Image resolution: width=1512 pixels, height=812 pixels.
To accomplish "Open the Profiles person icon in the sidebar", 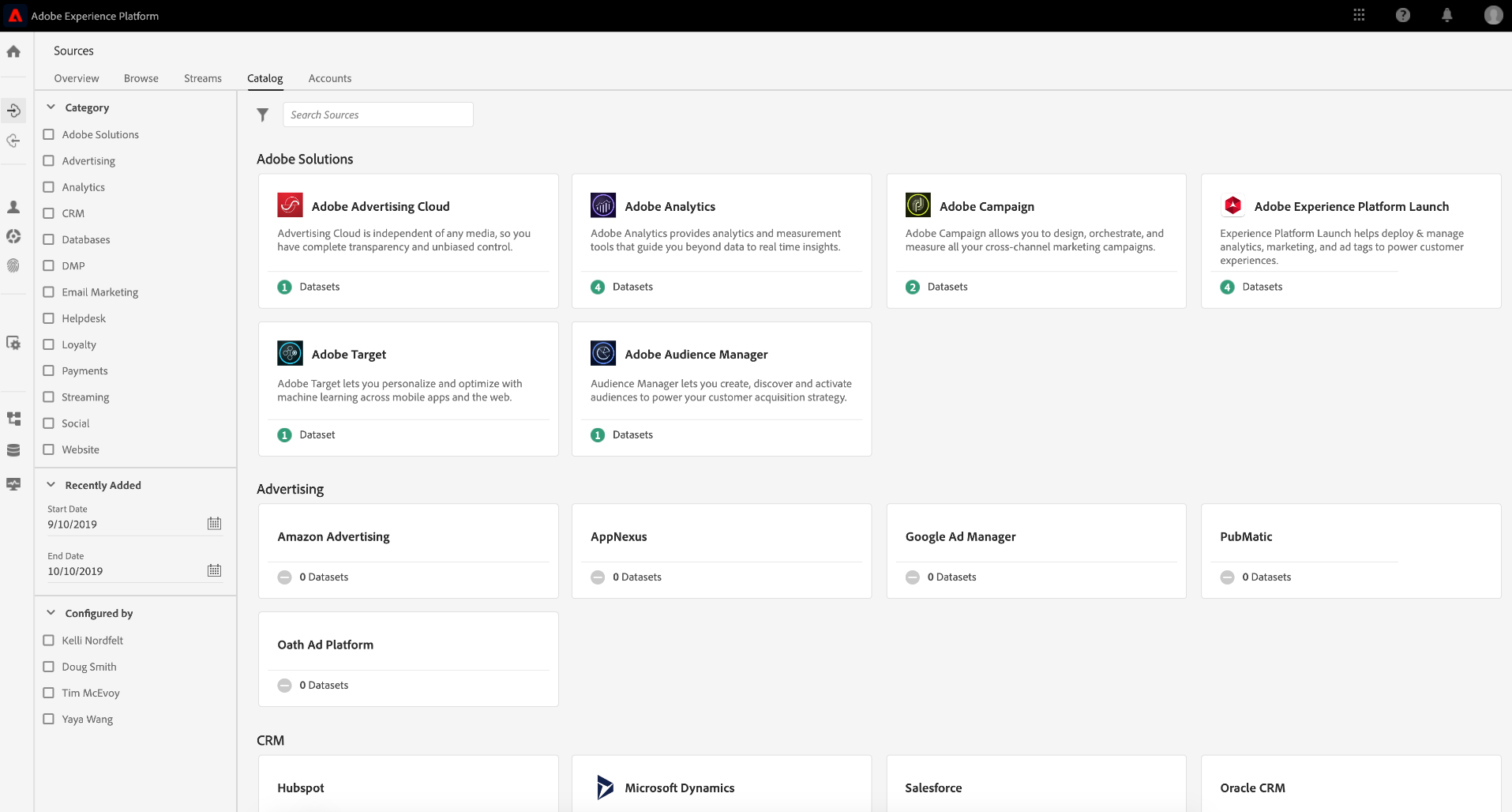I will (13, 207).
